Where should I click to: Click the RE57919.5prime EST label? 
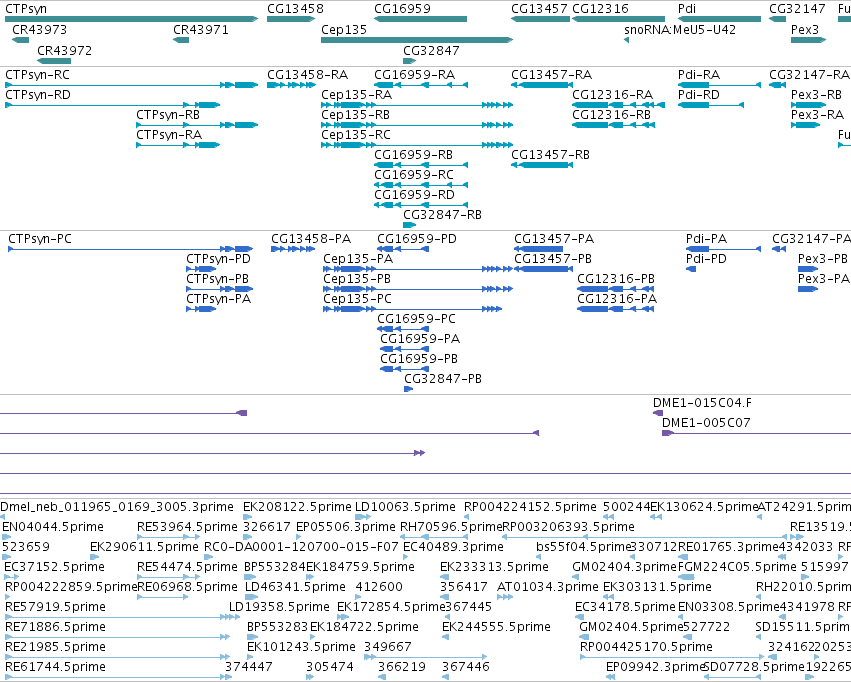pyautogui.click(x=55, y=607)
